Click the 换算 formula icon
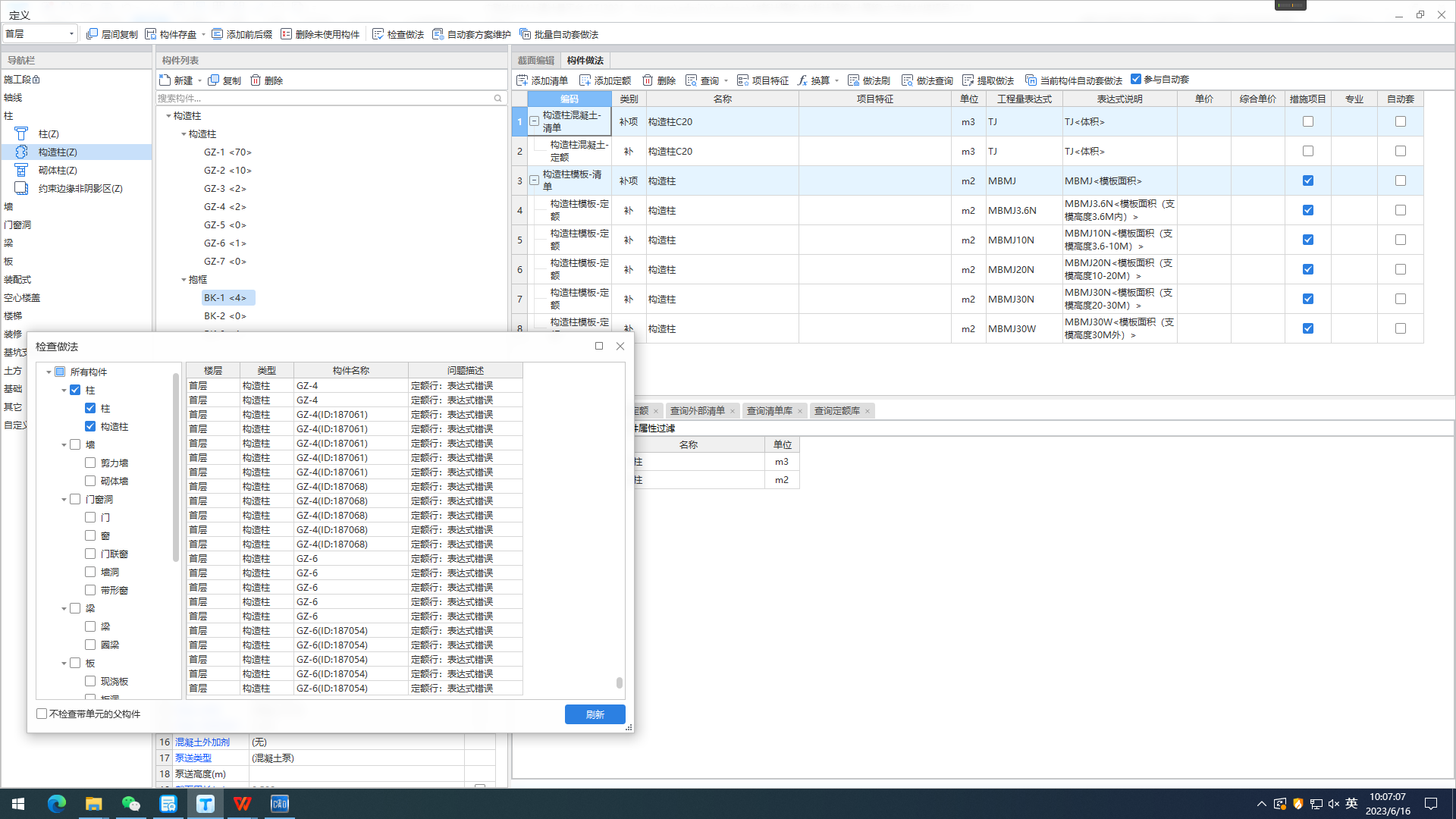1456x819 pixels. pos(802,80)
